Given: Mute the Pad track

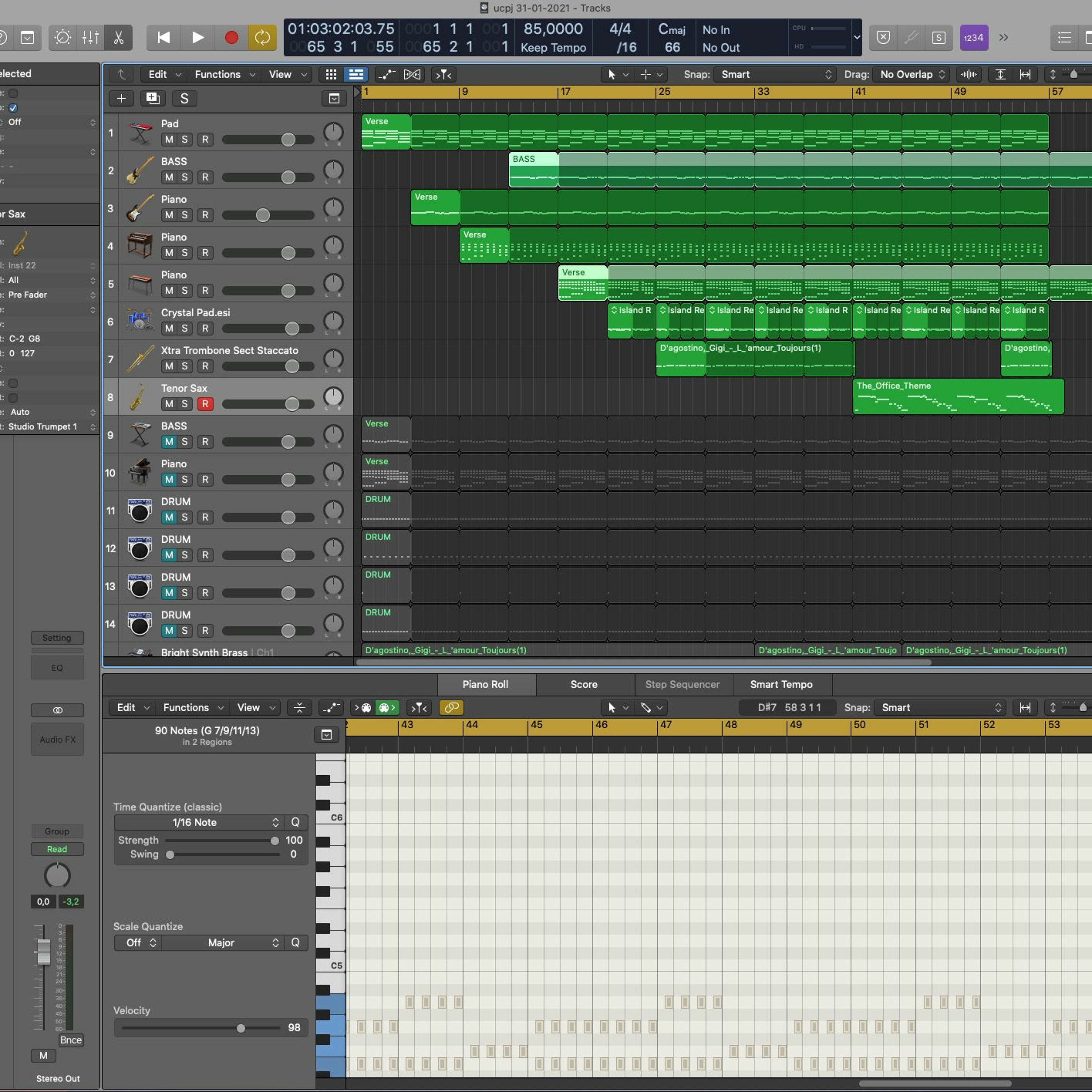Looking at the screenshot, I should (x=169, y=140).
